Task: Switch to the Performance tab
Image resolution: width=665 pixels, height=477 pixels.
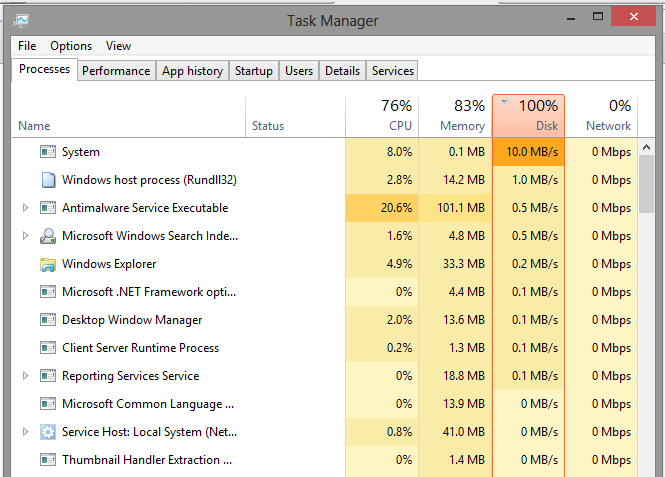Action: pyautogui.click(x=116, y=71)
